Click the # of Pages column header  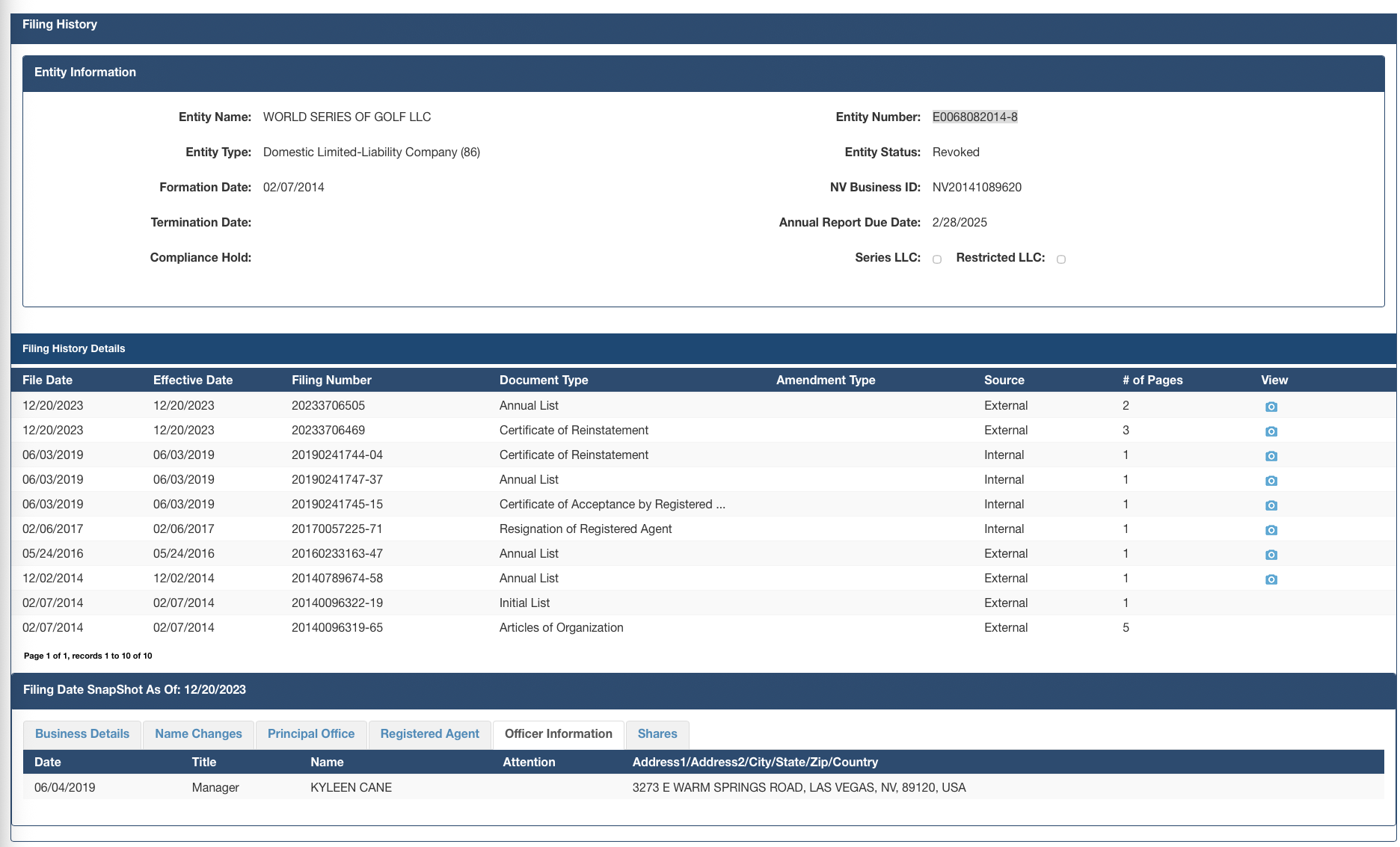tap(1152, 380)
